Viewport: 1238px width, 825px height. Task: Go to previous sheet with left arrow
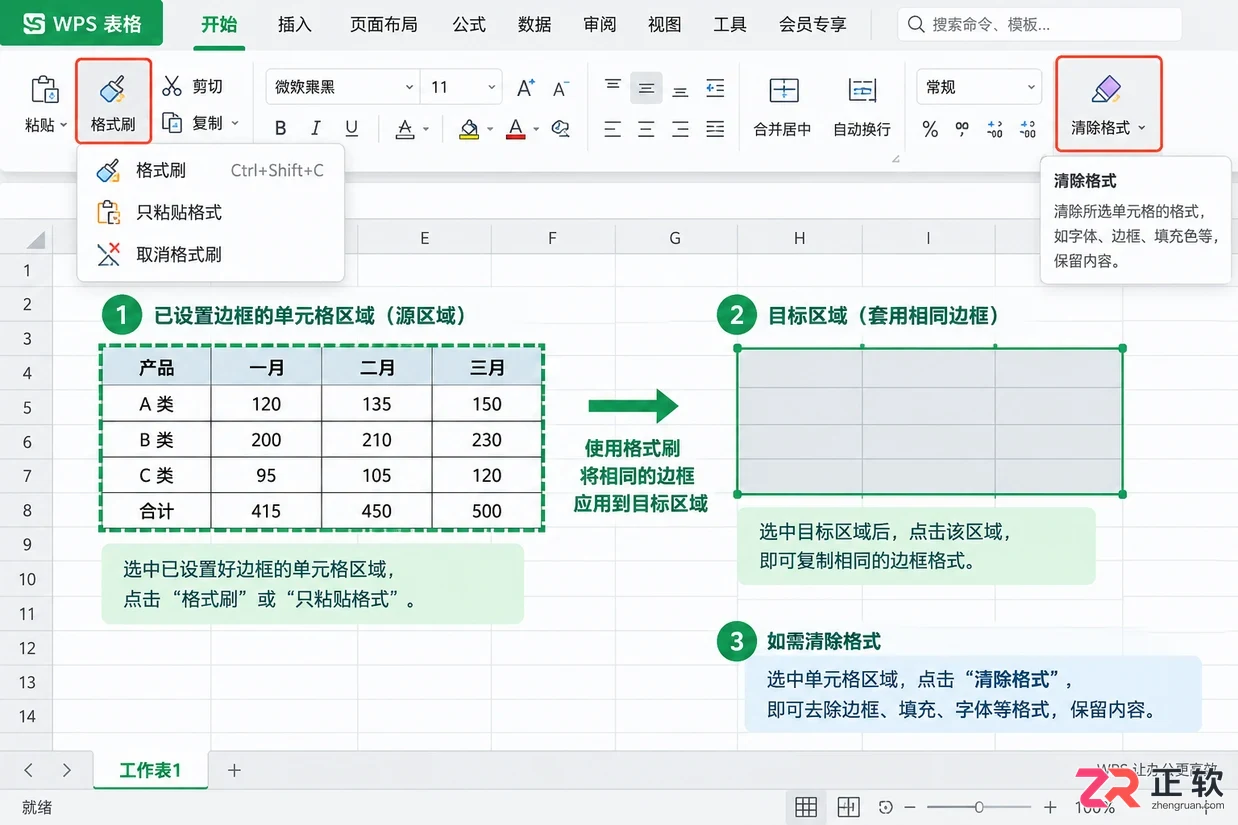click(x=28, y=770)
